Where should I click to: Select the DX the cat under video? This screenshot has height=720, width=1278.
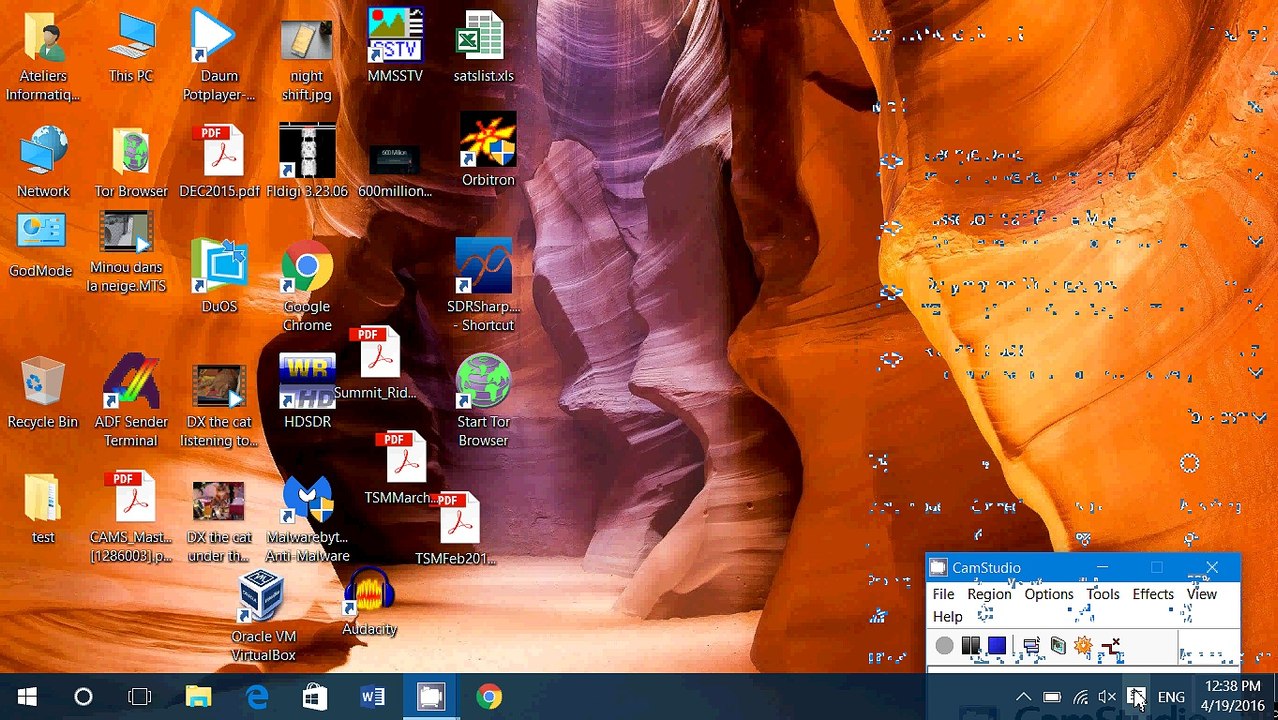(218, 522)
